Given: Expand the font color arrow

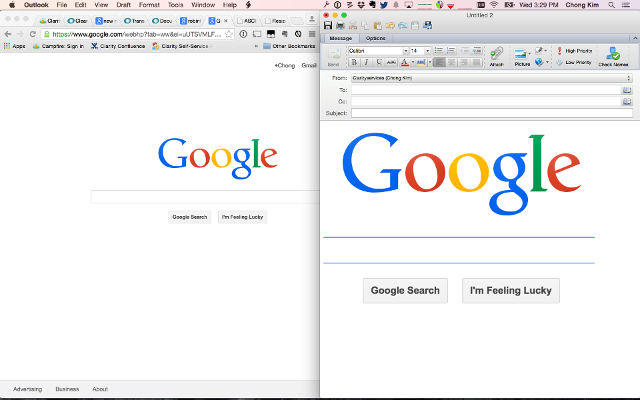Looking at the screenshot, I should tap(413, 62).
